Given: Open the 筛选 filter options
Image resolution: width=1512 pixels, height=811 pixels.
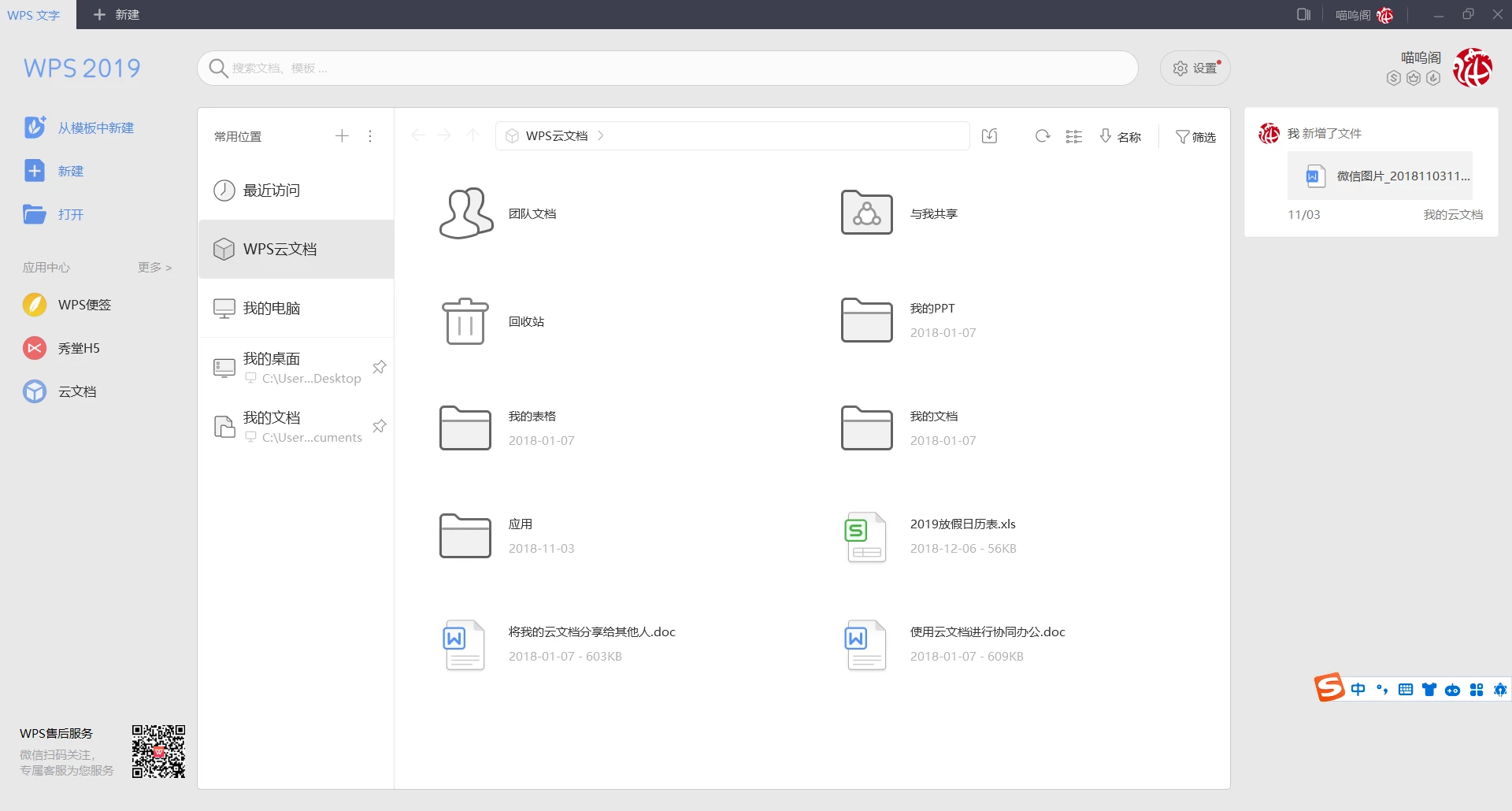Looking at the screenshot, I should pyautogui.click(x=1195, y=137).
